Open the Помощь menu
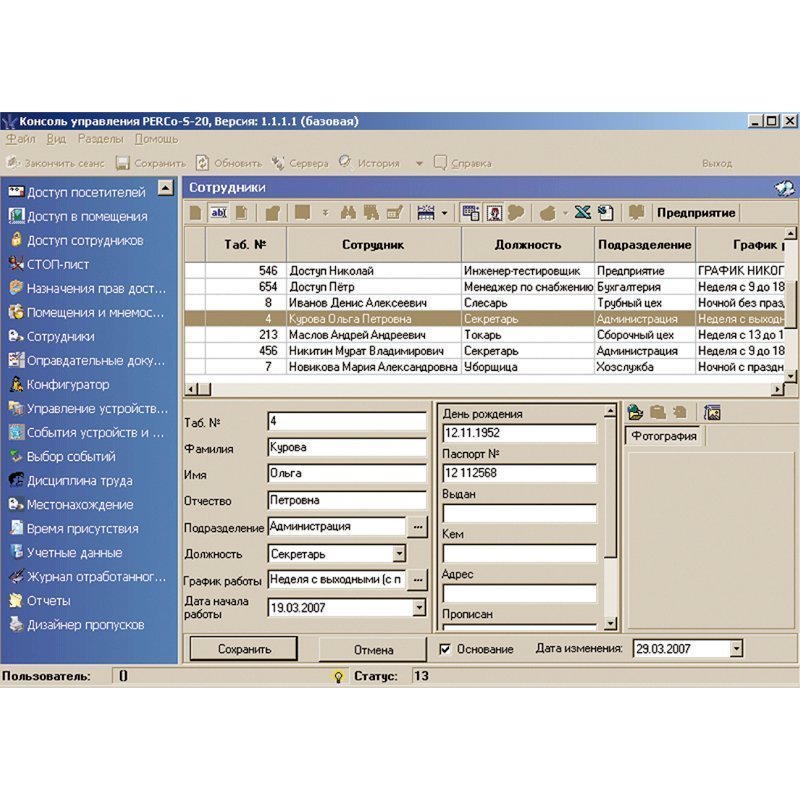The height and width of the screenshot is (800, 800). [157, 139]
